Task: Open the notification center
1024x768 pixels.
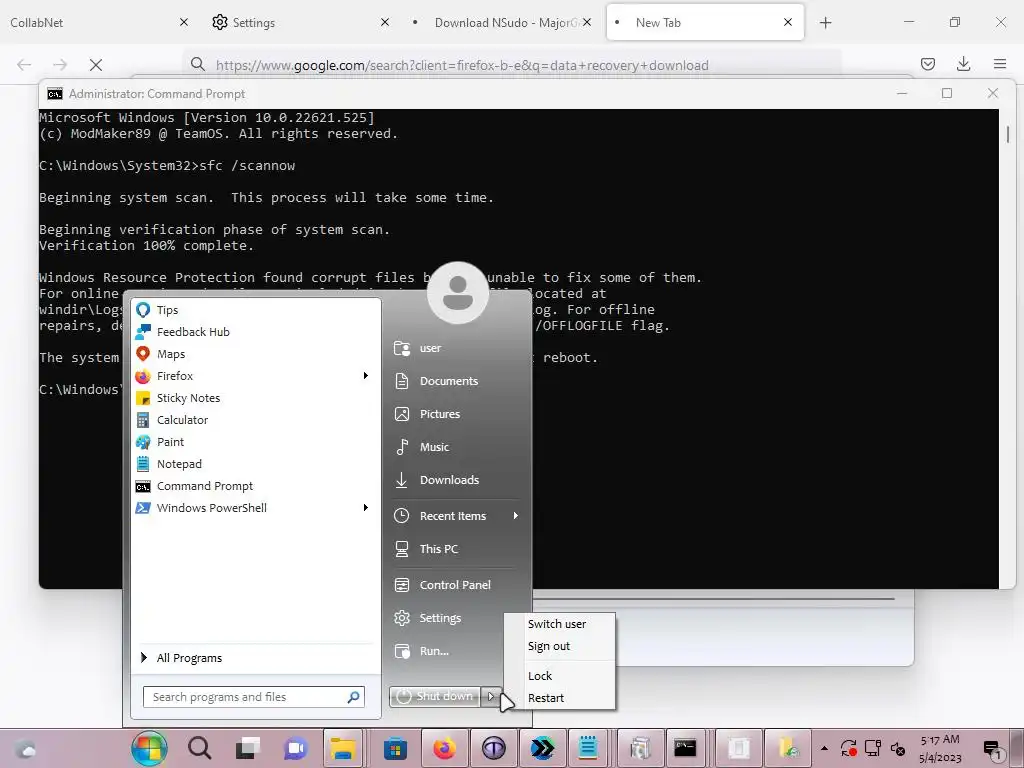Action: [x=993, y=750]
